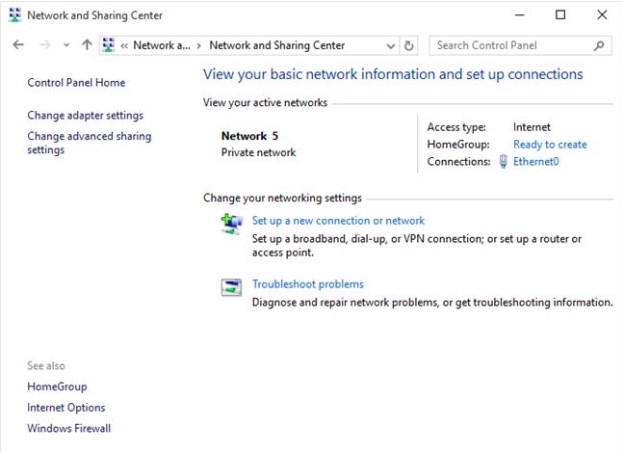The height and width of the screenshot is (452, 622).
Task: Refresh the Network and Sharing Center page
Action: (x=409, y=46)
